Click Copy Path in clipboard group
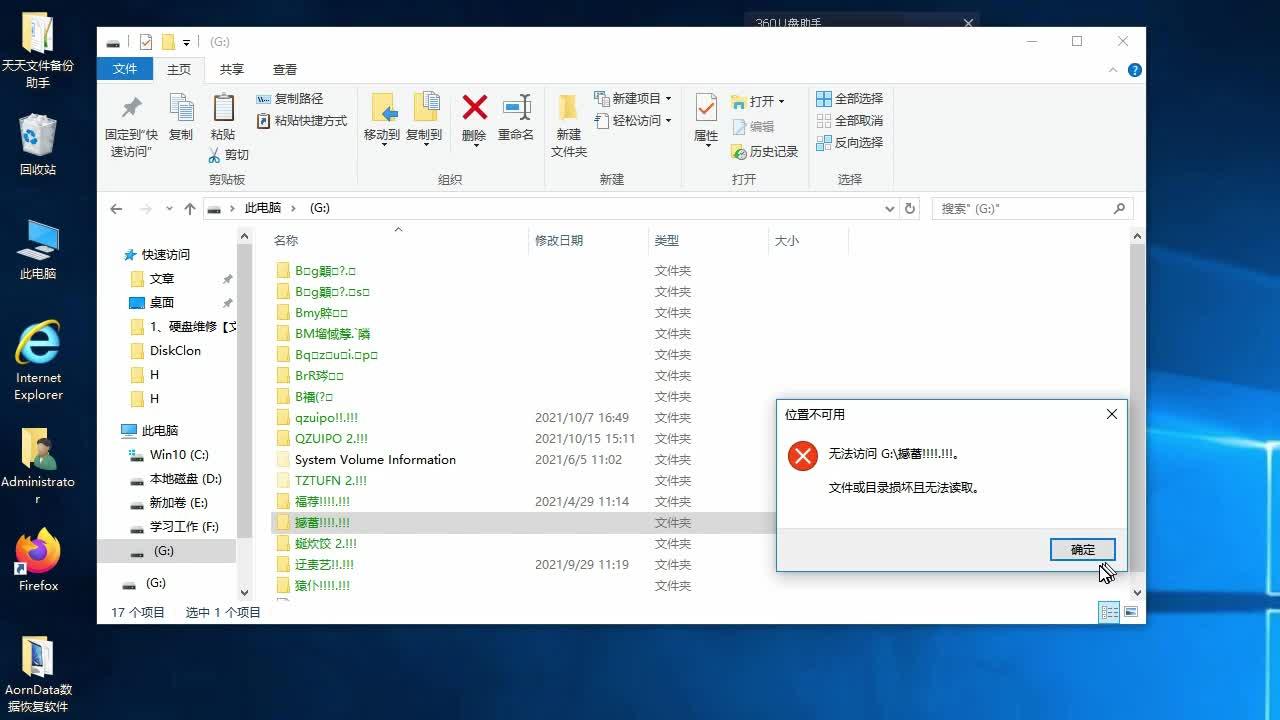This screenshot has height=720, width=1280. [x=290, y=99]
